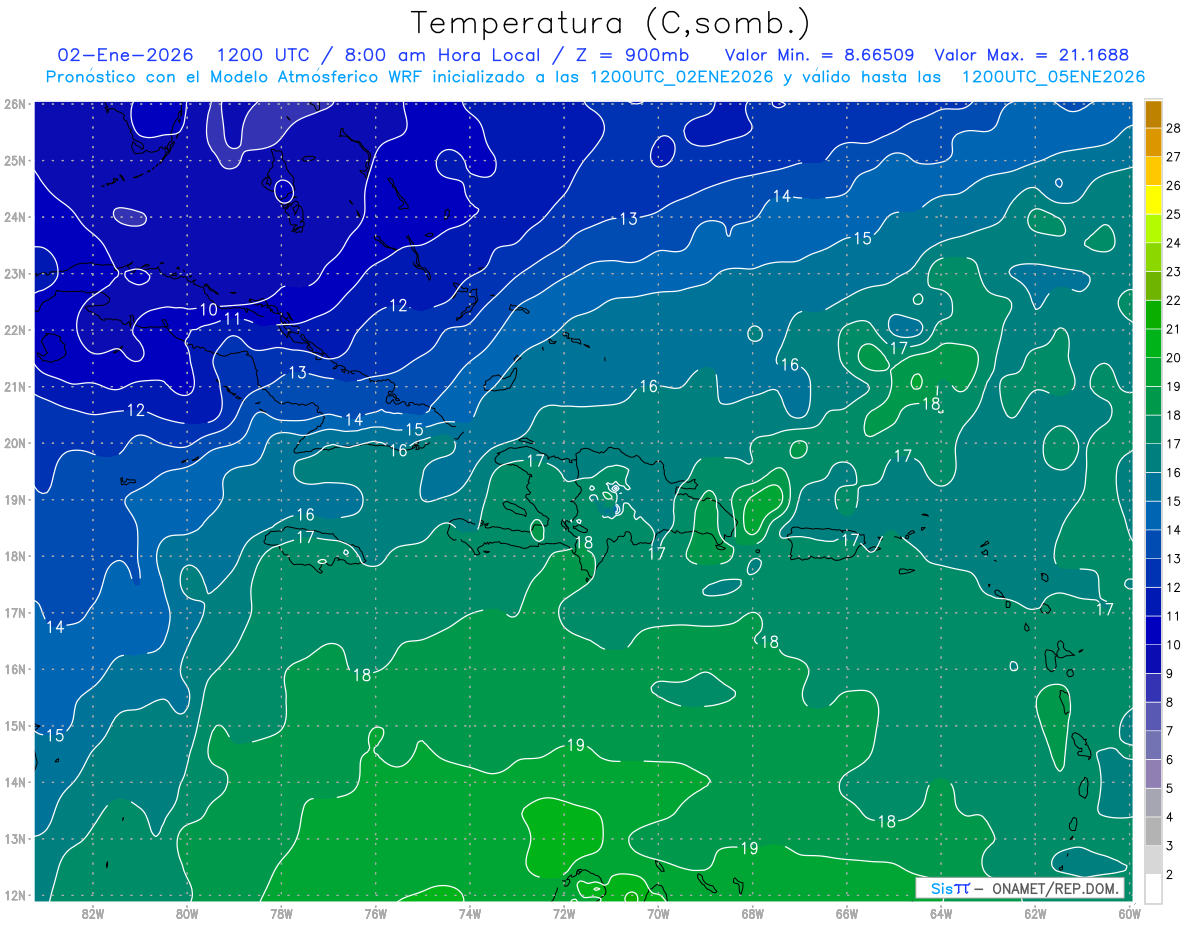
Task: Click latitude axis label "23N"
Action: (x=14, y=273)
